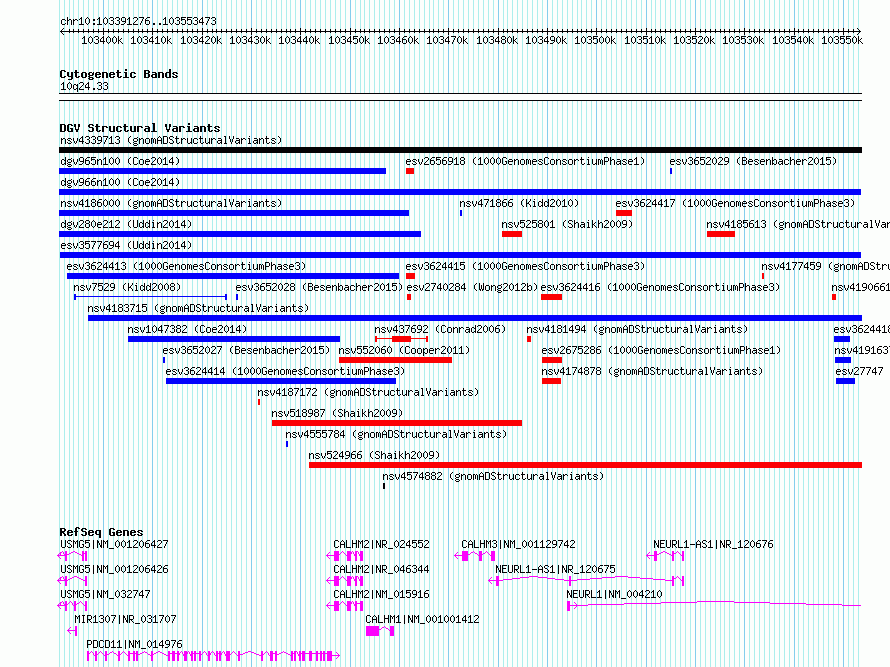
Task: Click the nsv4183715 gnomAD variant label
Action: (x=198, y=308)
